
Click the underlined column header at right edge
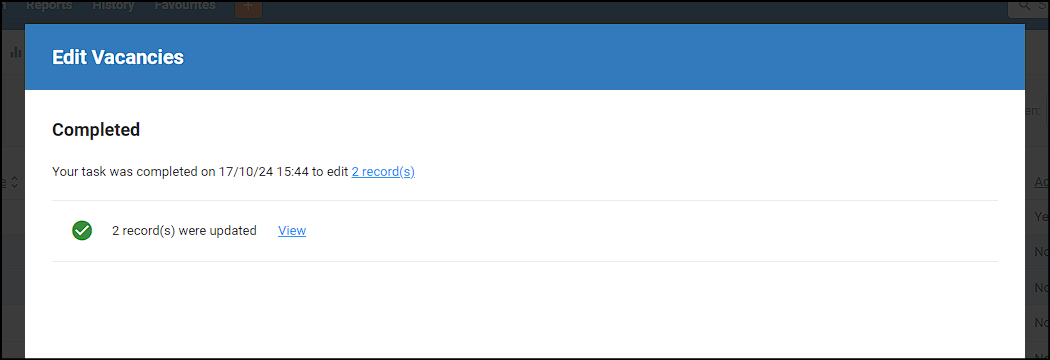pos(1042,182)
